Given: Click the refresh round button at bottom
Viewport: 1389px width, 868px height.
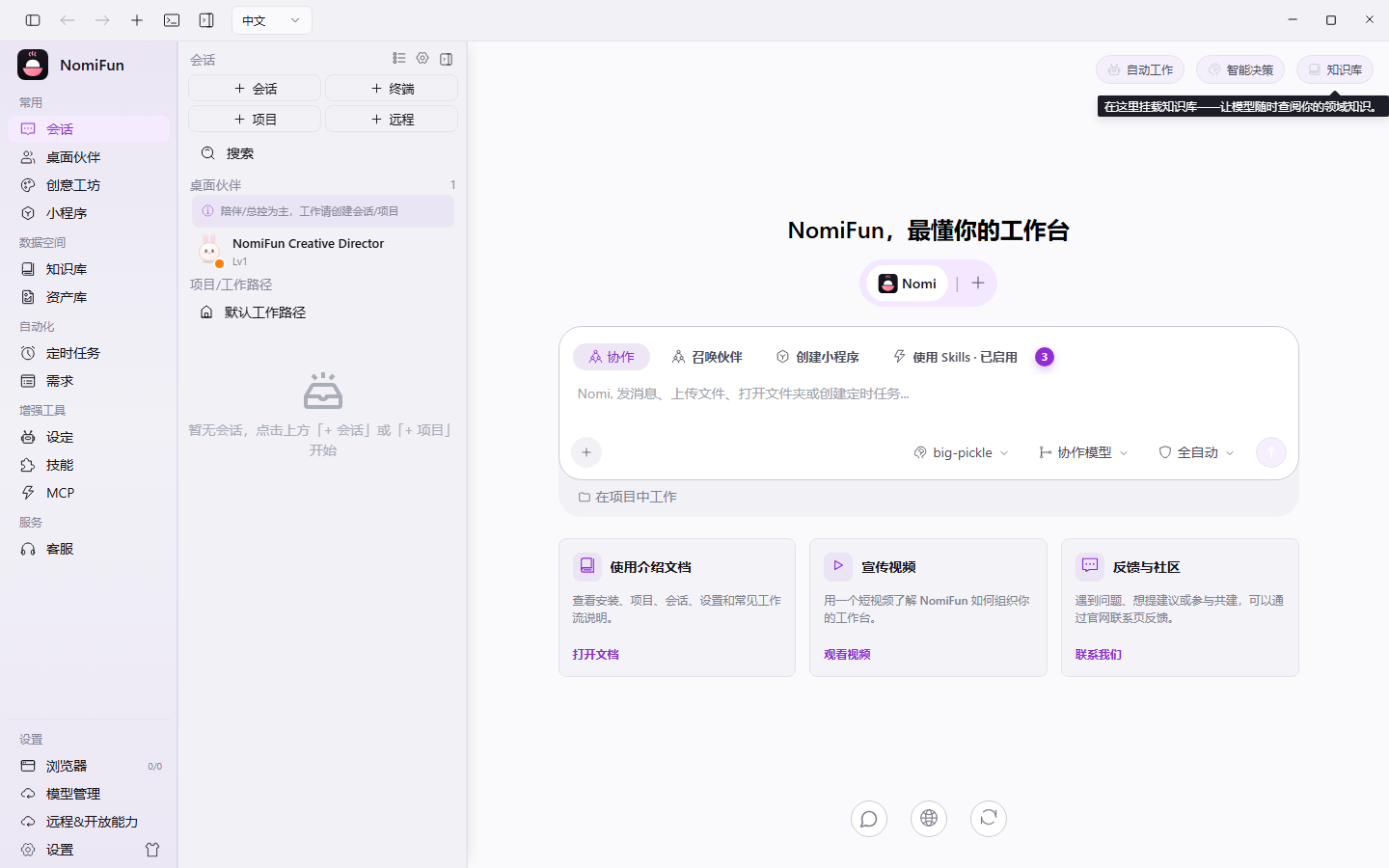Looking at the screenshot, I should (989, 819).
